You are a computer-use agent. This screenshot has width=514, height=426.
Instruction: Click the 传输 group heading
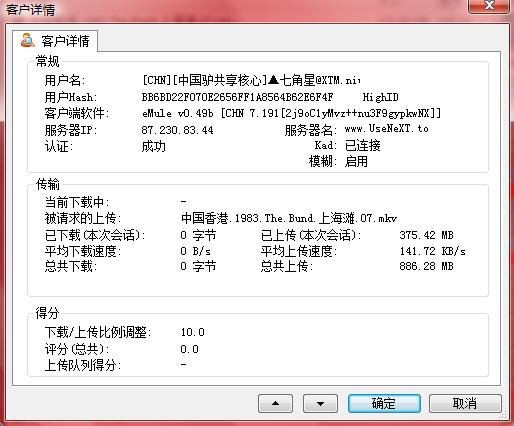click(x=48, y=184)
